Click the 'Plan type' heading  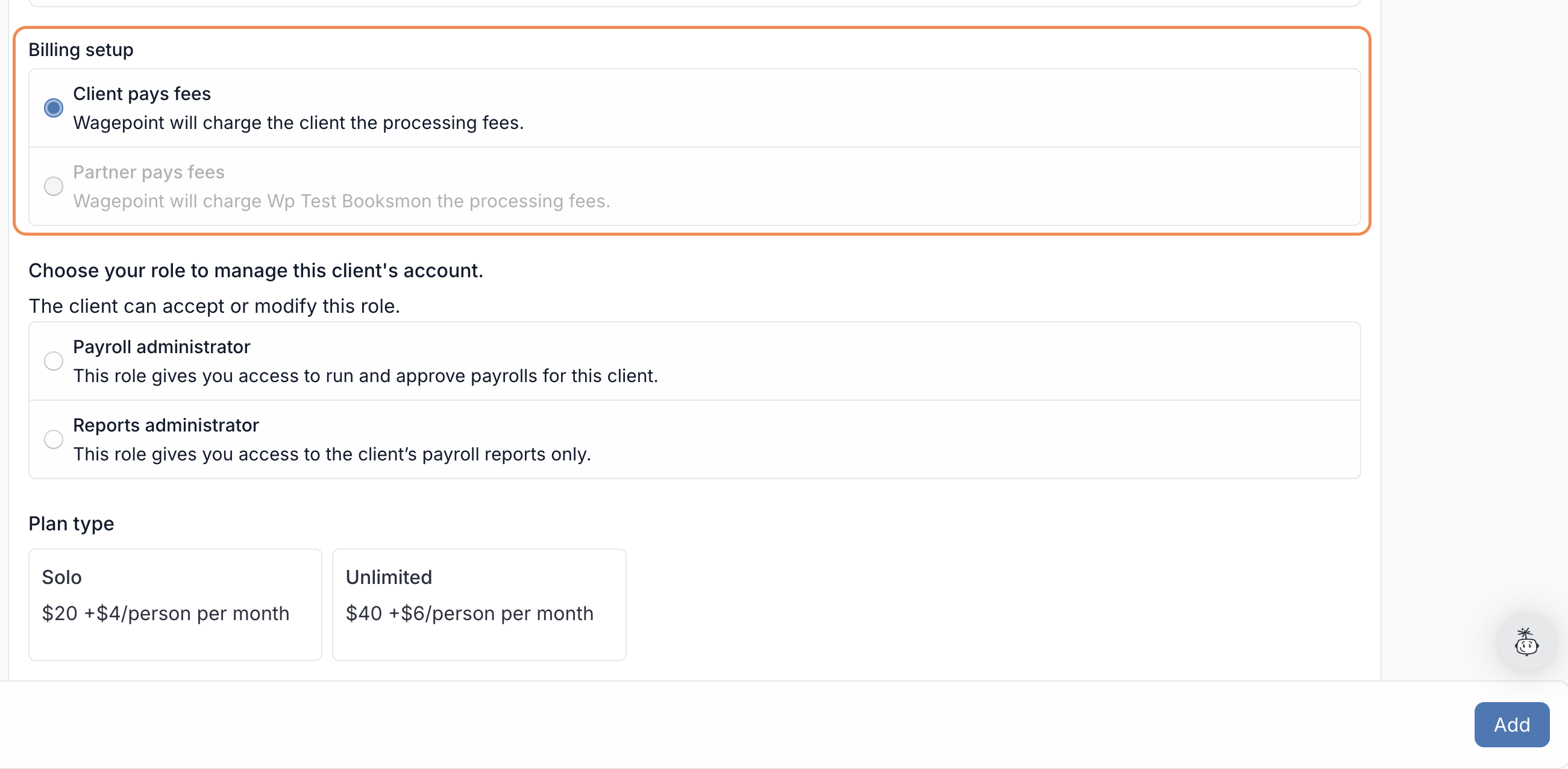[71, 524]
